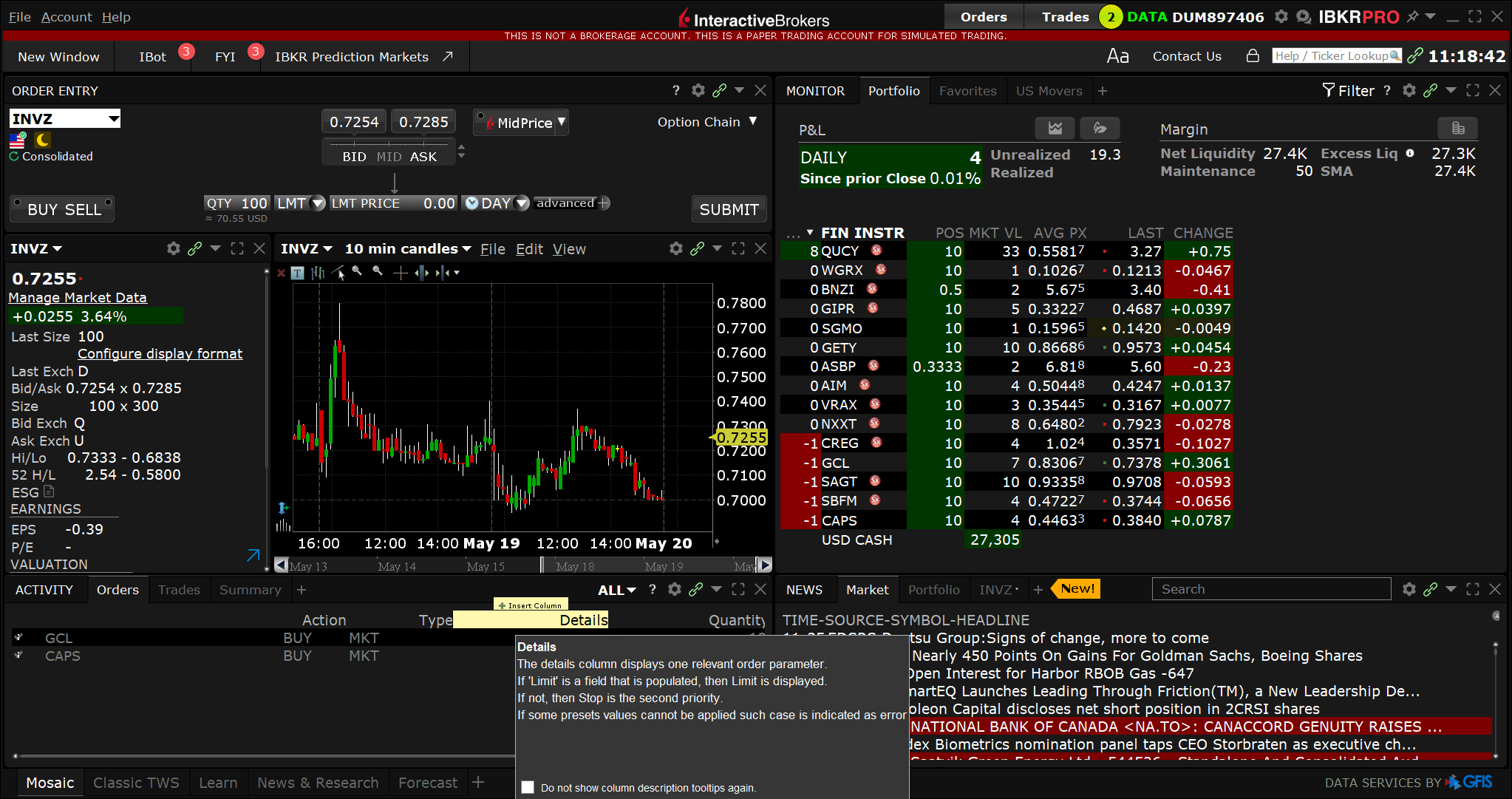Viewport: 1512px width, 799px height.
Task: Select BUY on the order side toggle
Action: pos(42,210)
